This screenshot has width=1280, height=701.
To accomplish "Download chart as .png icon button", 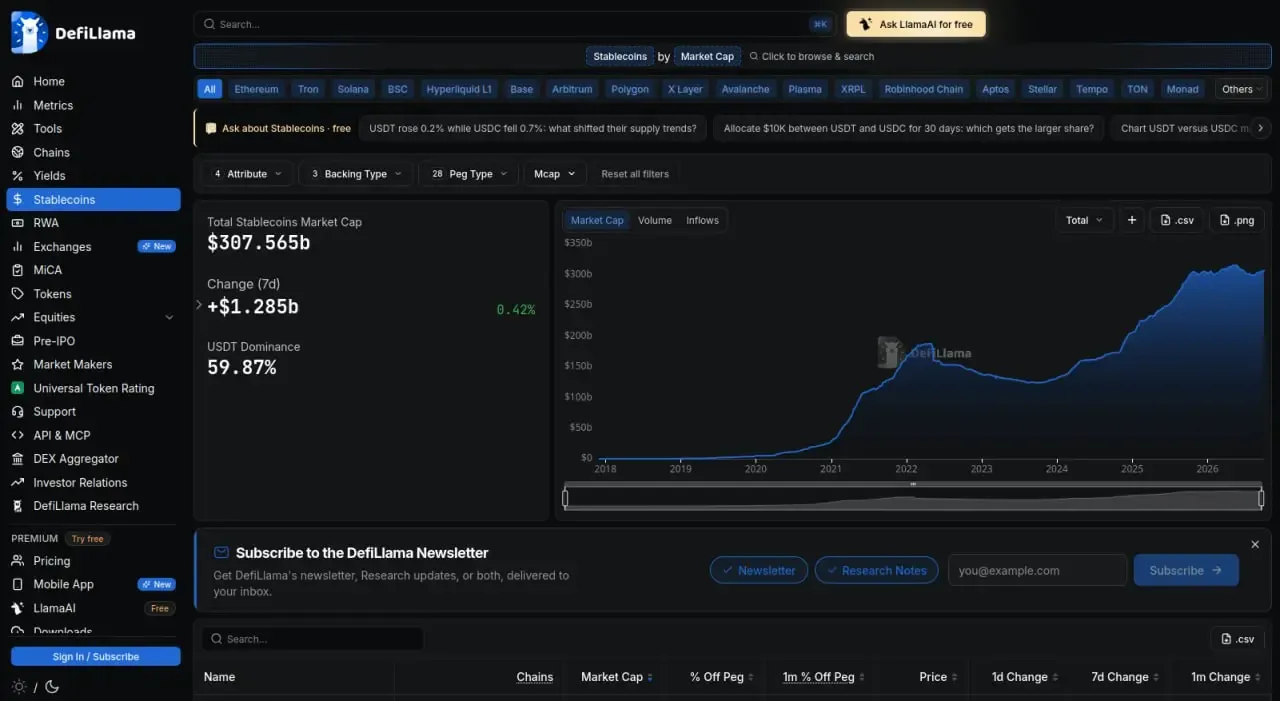I will click(1237, 220).
